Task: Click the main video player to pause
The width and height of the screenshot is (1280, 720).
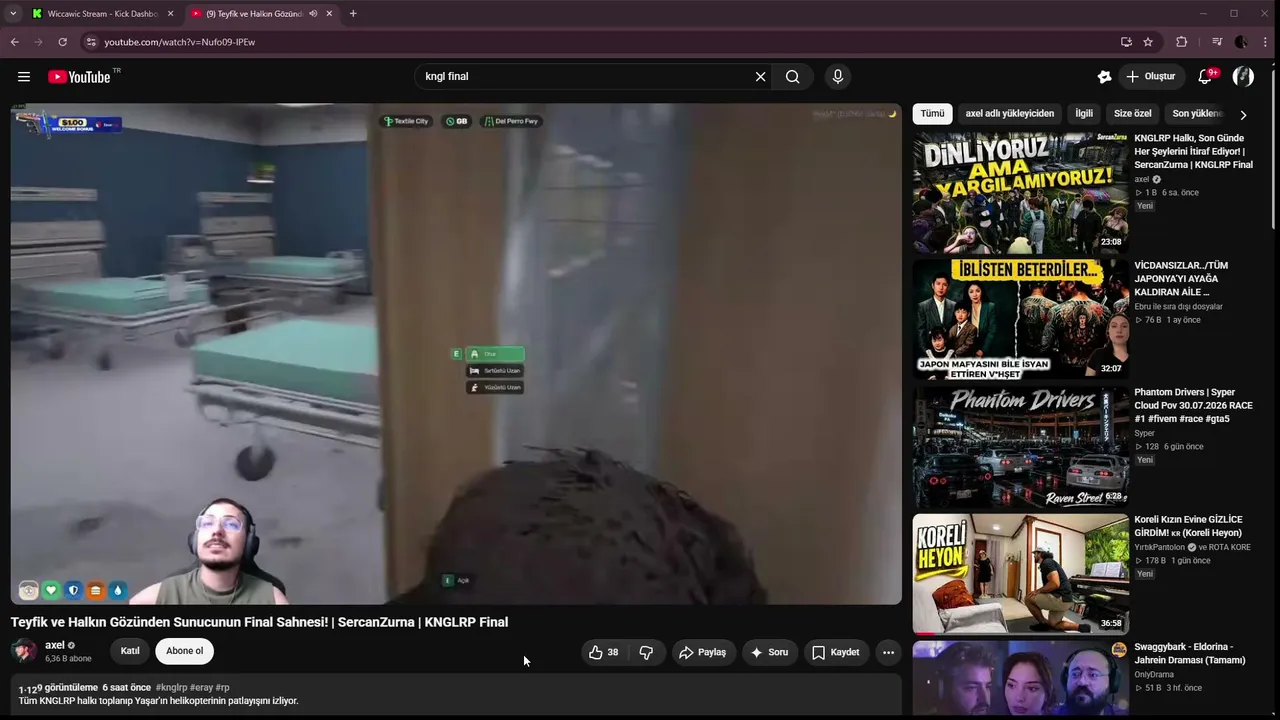Action: 456,354
